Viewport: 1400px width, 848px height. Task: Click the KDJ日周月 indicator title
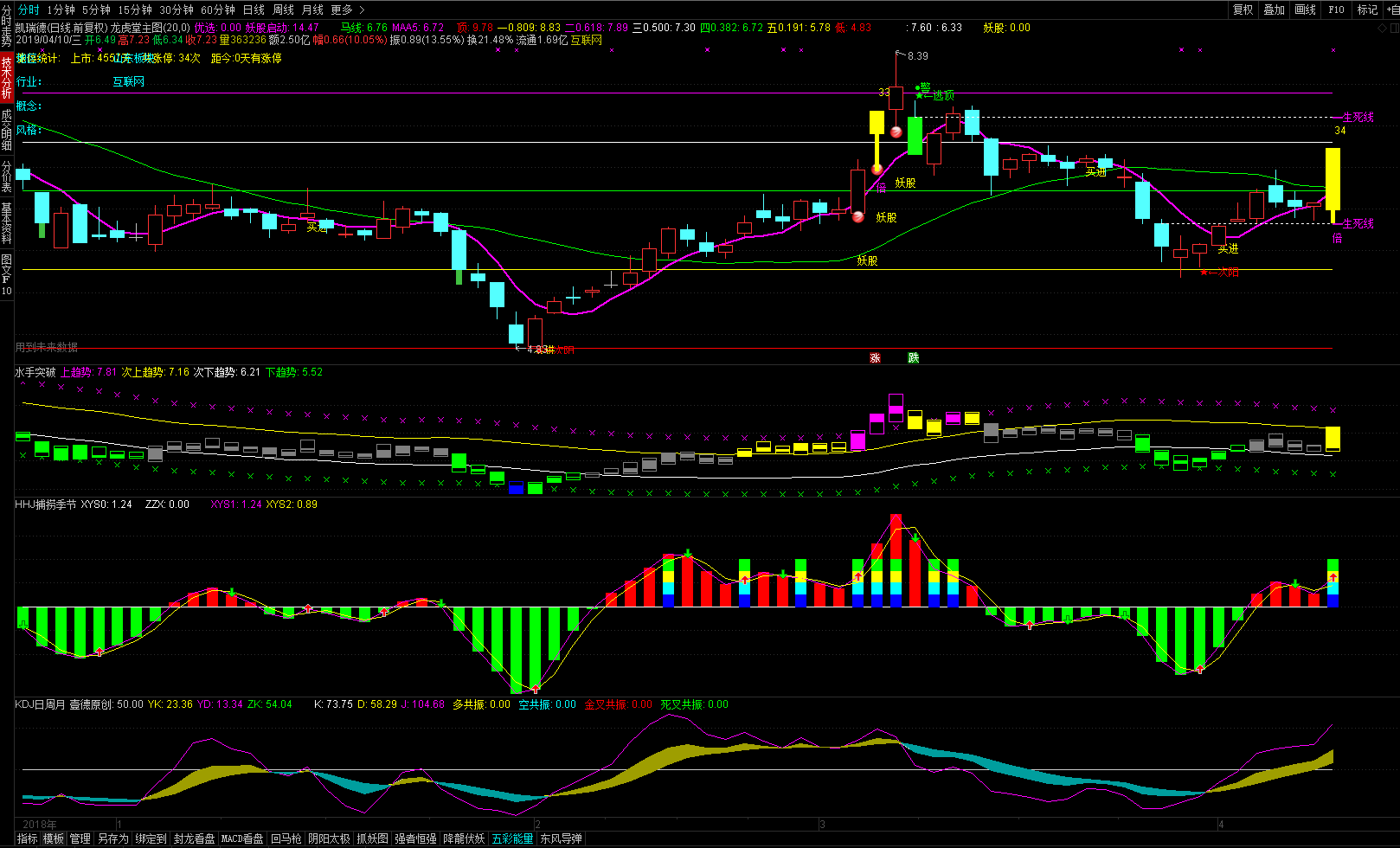pos(41,704)
